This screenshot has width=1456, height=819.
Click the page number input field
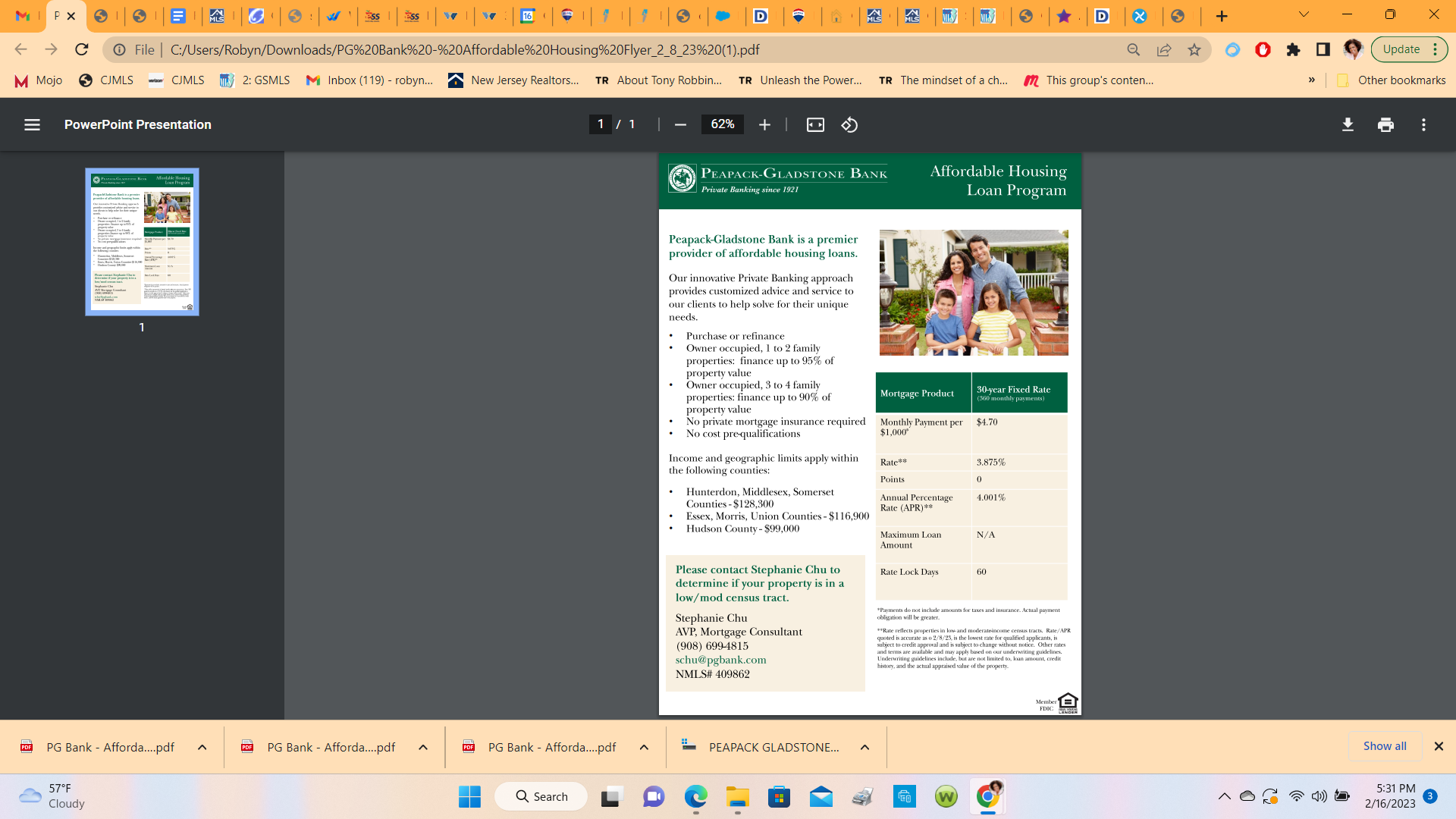600,124
